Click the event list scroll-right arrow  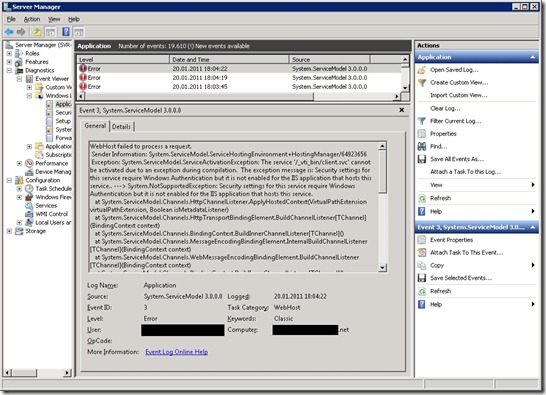point(397,96)
